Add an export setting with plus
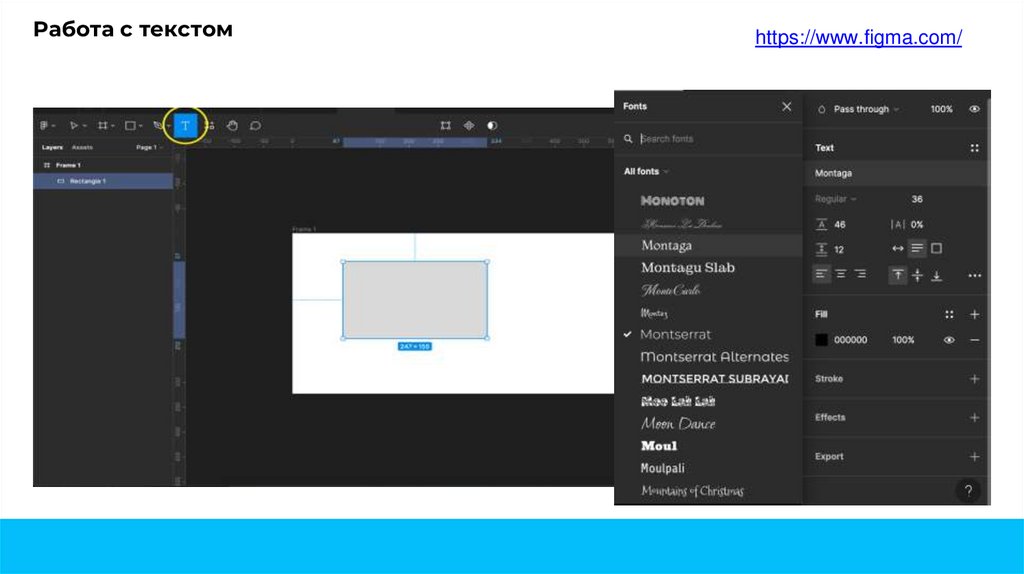Viewport: 1024px width, 574px height. pos(974,457)
